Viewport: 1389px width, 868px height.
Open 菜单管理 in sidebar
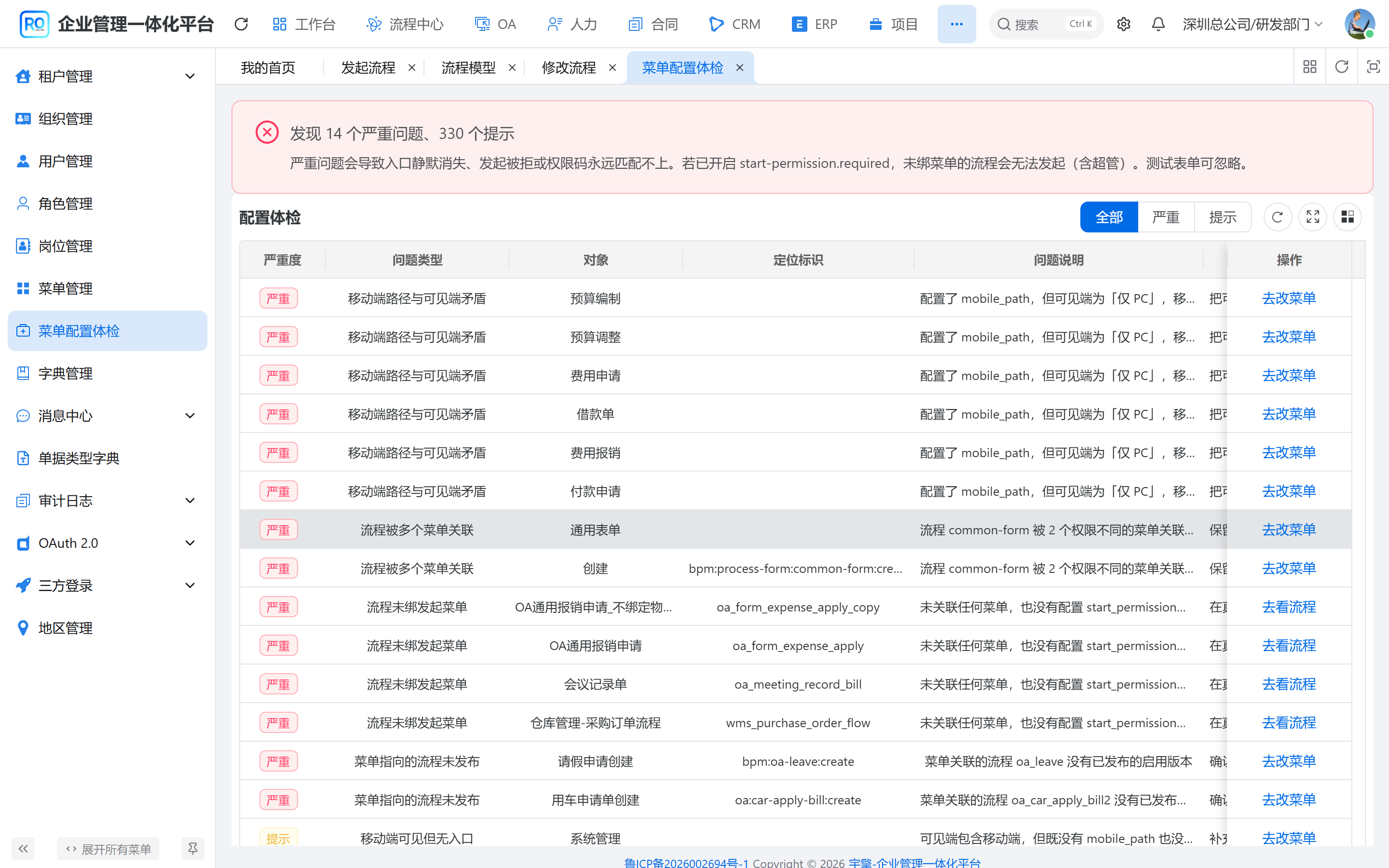[108, 289]
